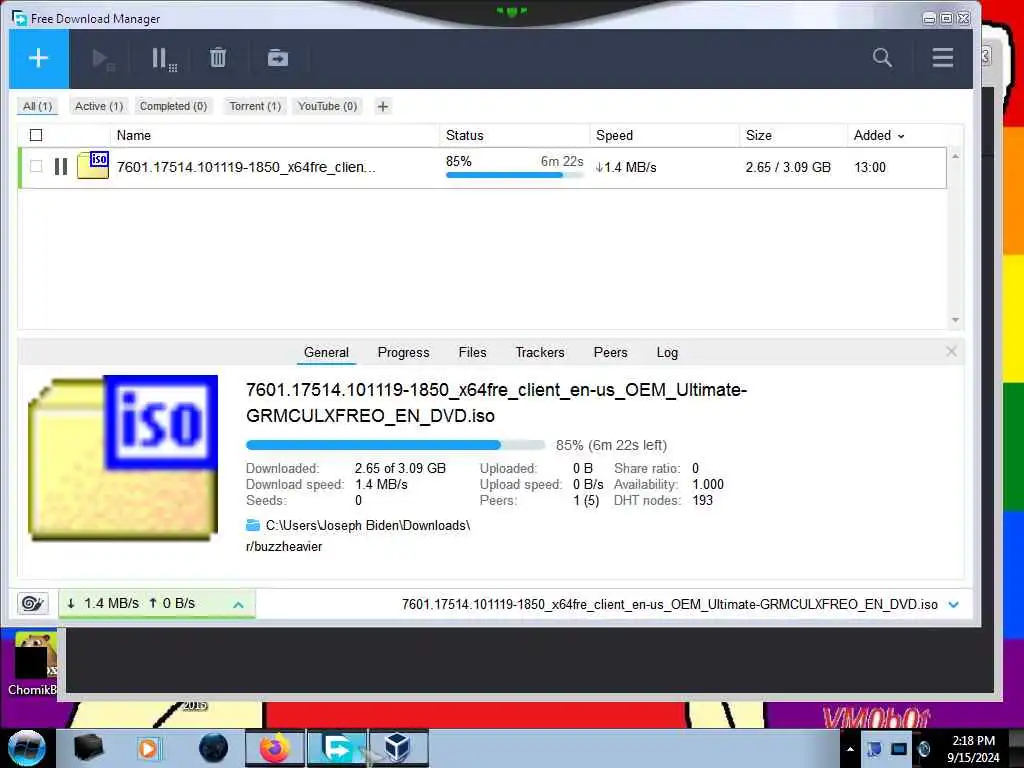Switch to the Log details tab
The height and width of the screenshot is (768, 1024).
(667, 353)
